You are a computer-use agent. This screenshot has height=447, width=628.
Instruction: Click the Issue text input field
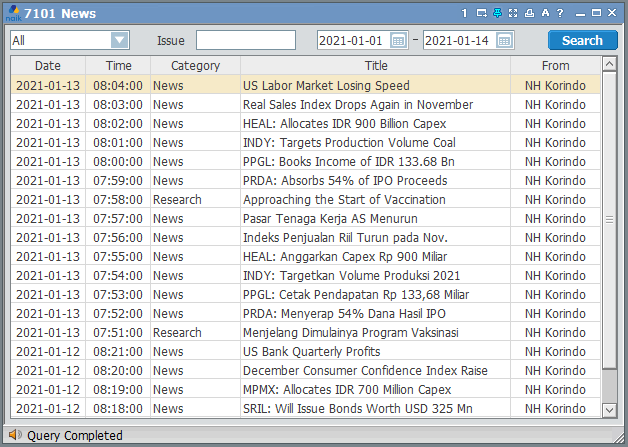(x=246, y=40)
